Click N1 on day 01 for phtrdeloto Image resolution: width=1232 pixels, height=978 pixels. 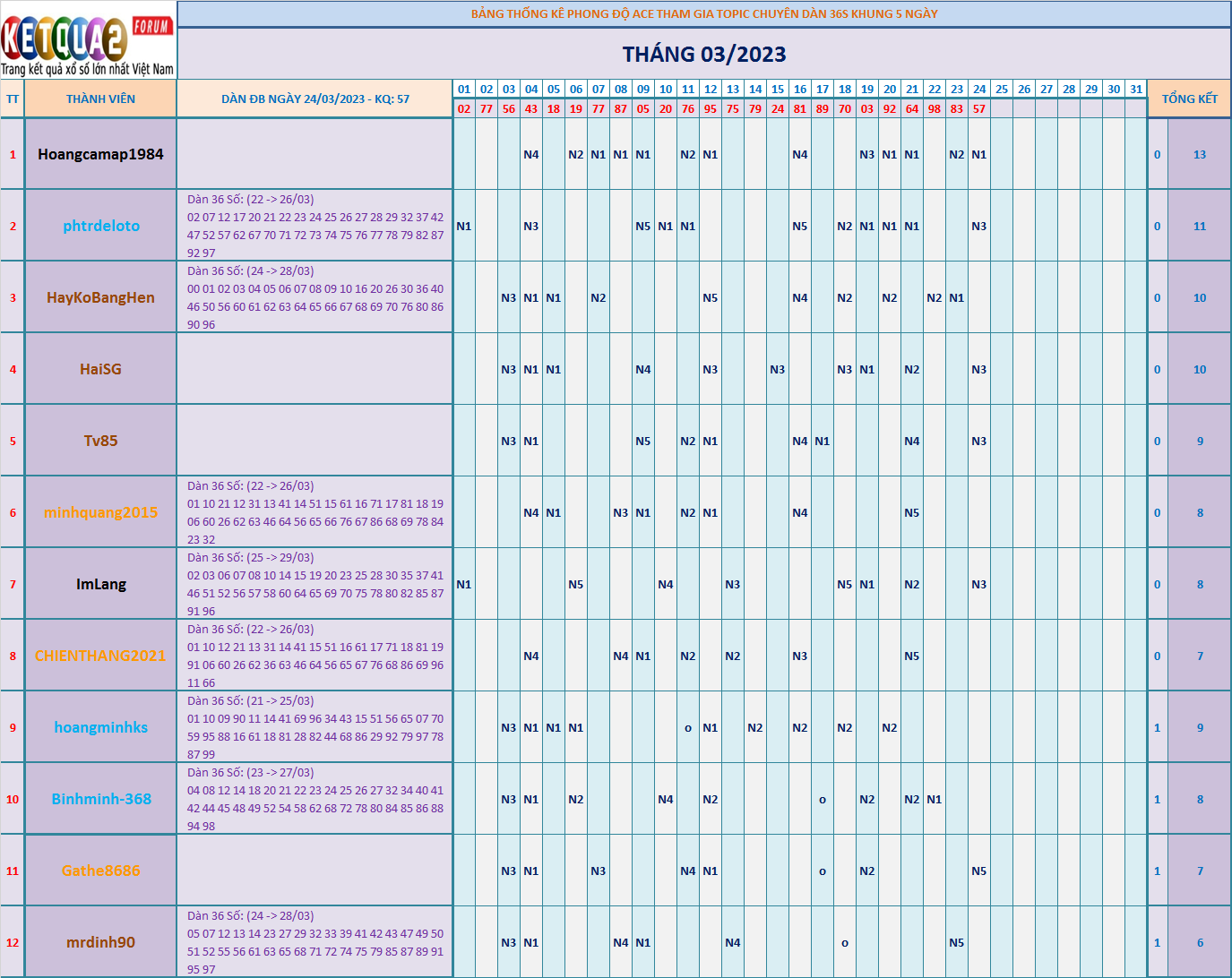point(464,226)
